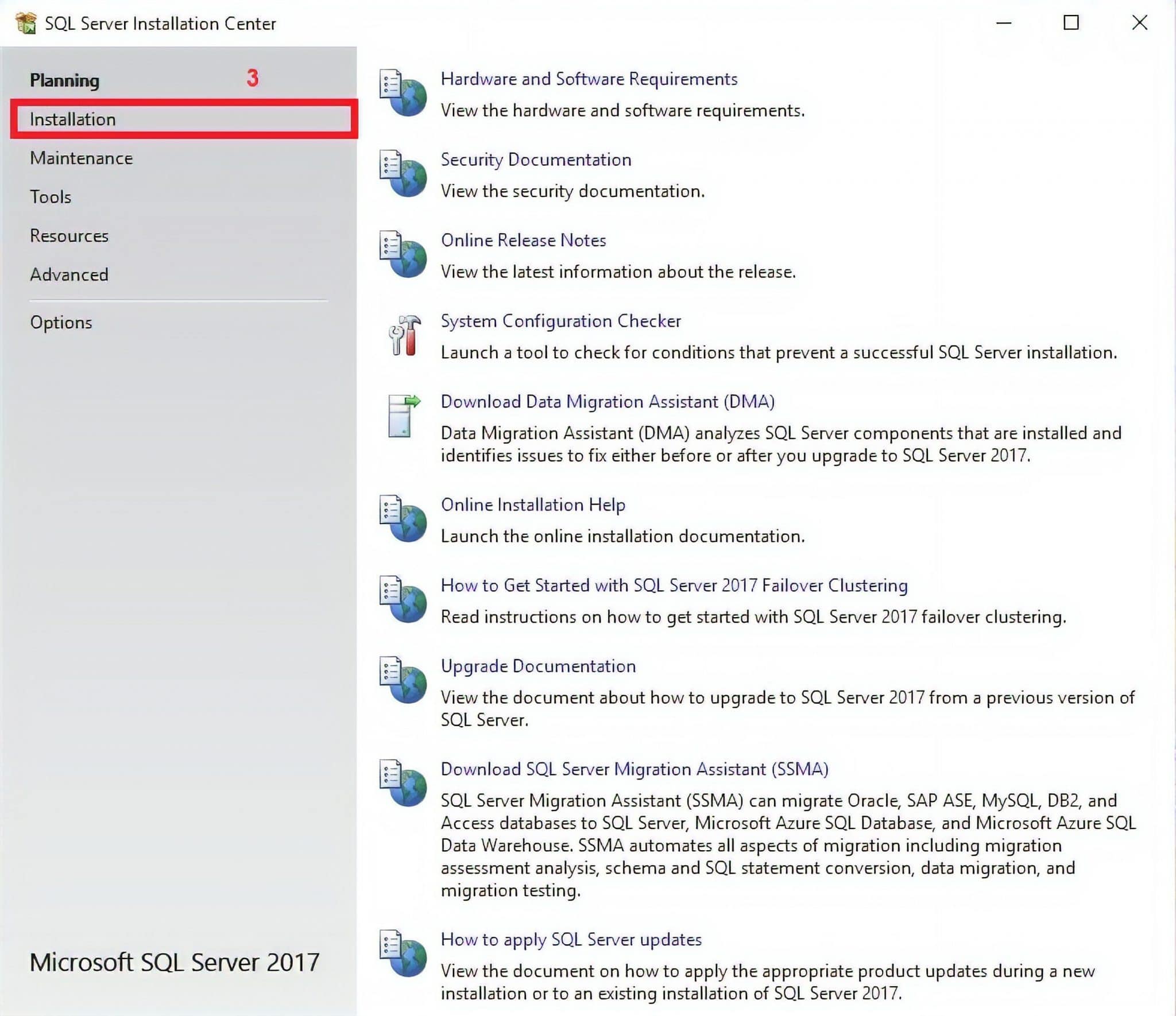Click 'Launch a tool to check for conditions' description

click(779, 352)
